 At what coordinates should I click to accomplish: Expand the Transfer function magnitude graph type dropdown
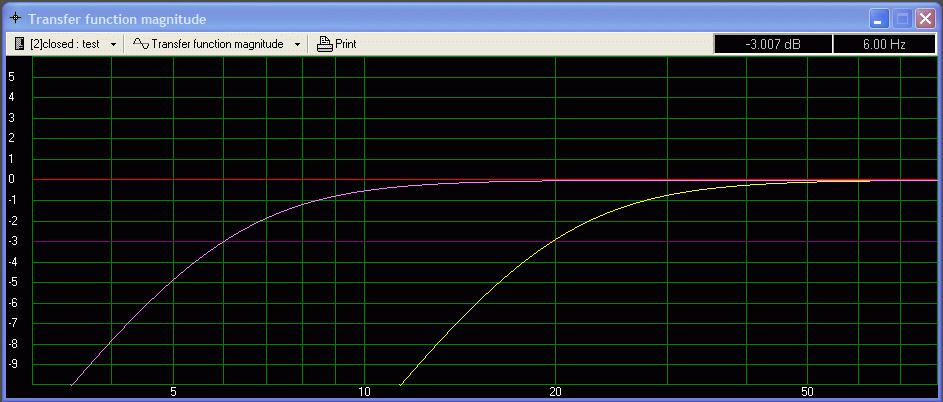(x=297, y=45)
